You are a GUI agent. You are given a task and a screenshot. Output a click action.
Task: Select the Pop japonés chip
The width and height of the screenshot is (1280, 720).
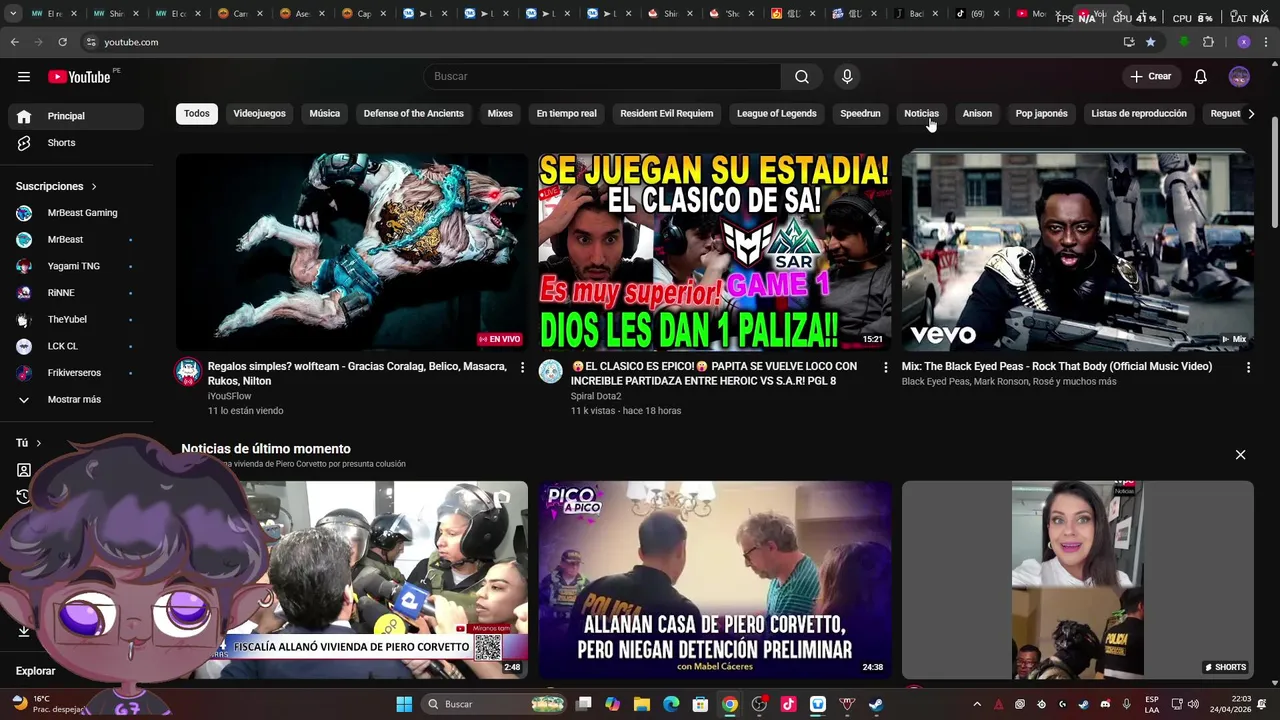click(x=1042, y=114)
